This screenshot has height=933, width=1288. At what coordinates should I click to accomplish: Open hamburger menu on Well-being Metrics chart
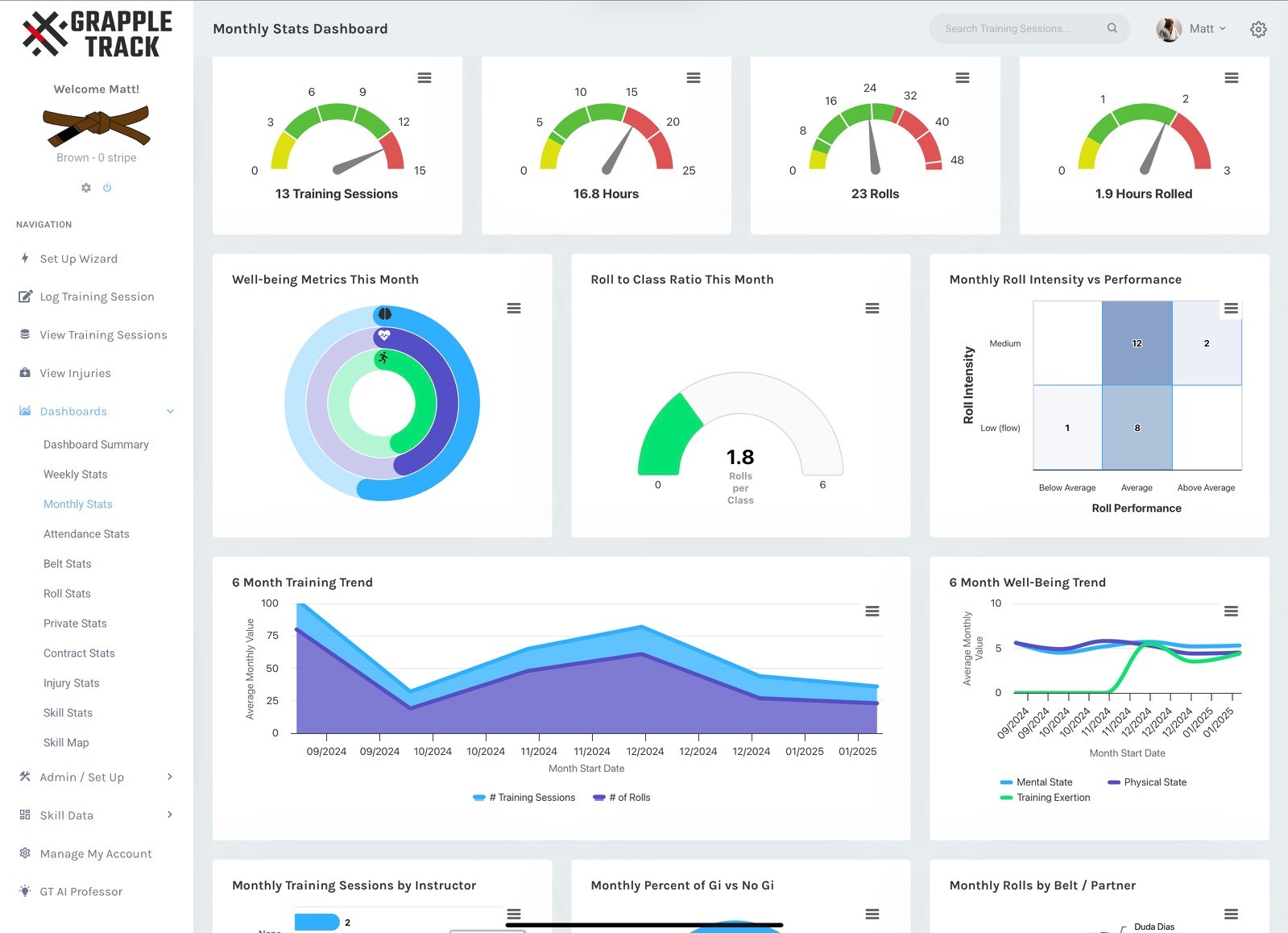point(513,309)
